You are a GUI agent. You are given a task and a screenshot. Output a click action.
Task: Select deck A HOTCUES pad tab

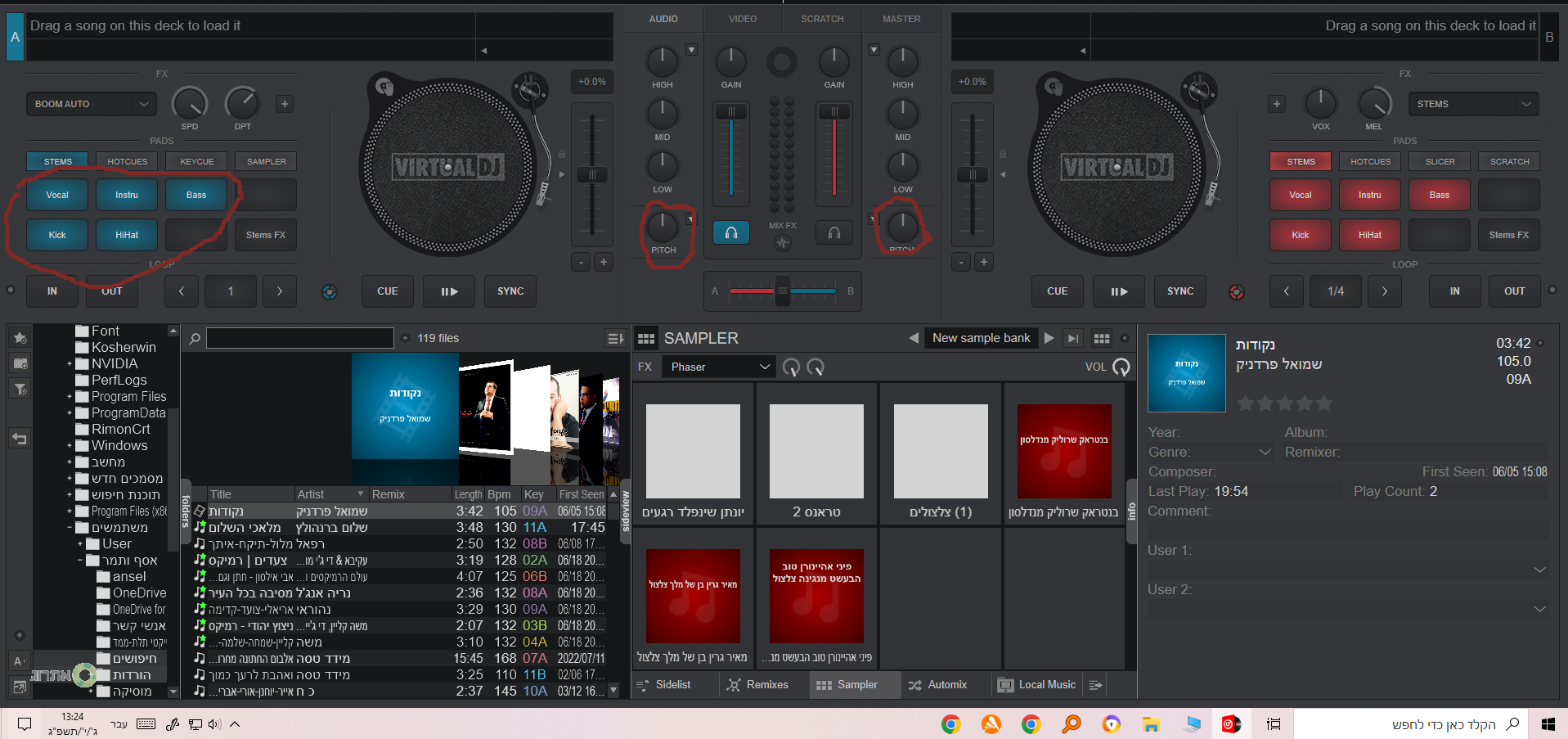(128, 161)
